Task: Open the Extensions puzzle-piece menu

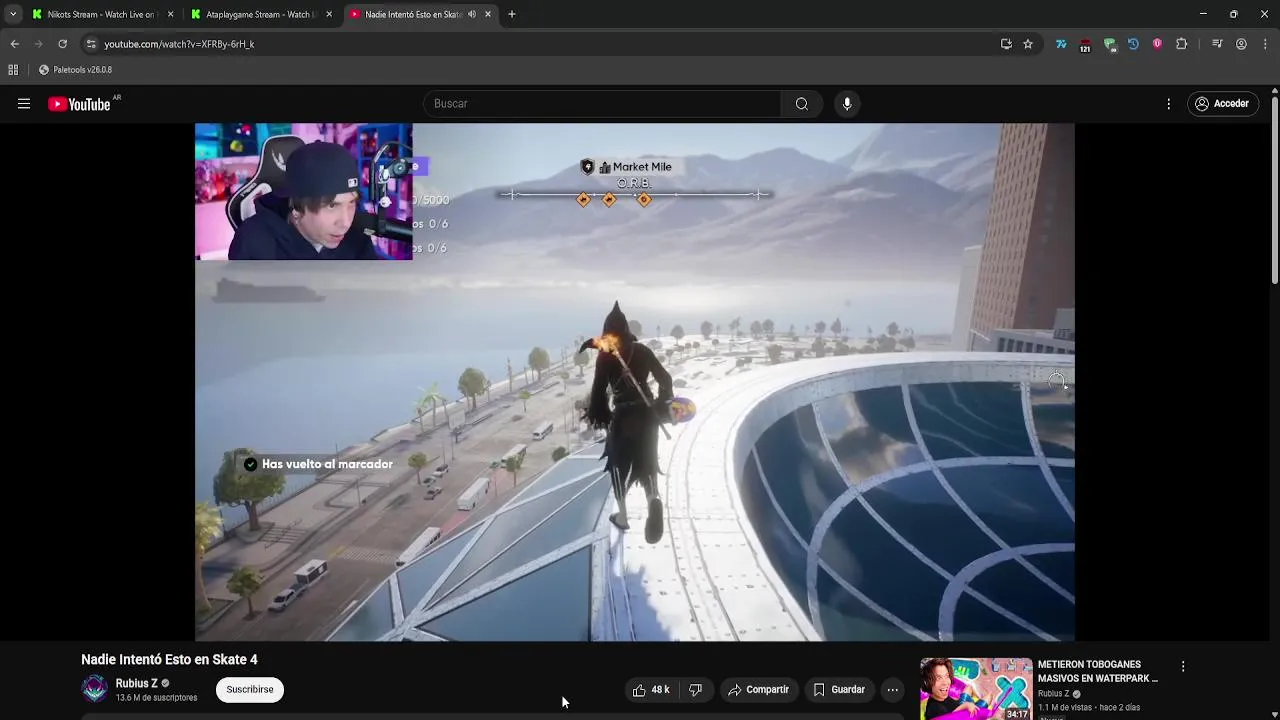Action: coord(1182,44)
